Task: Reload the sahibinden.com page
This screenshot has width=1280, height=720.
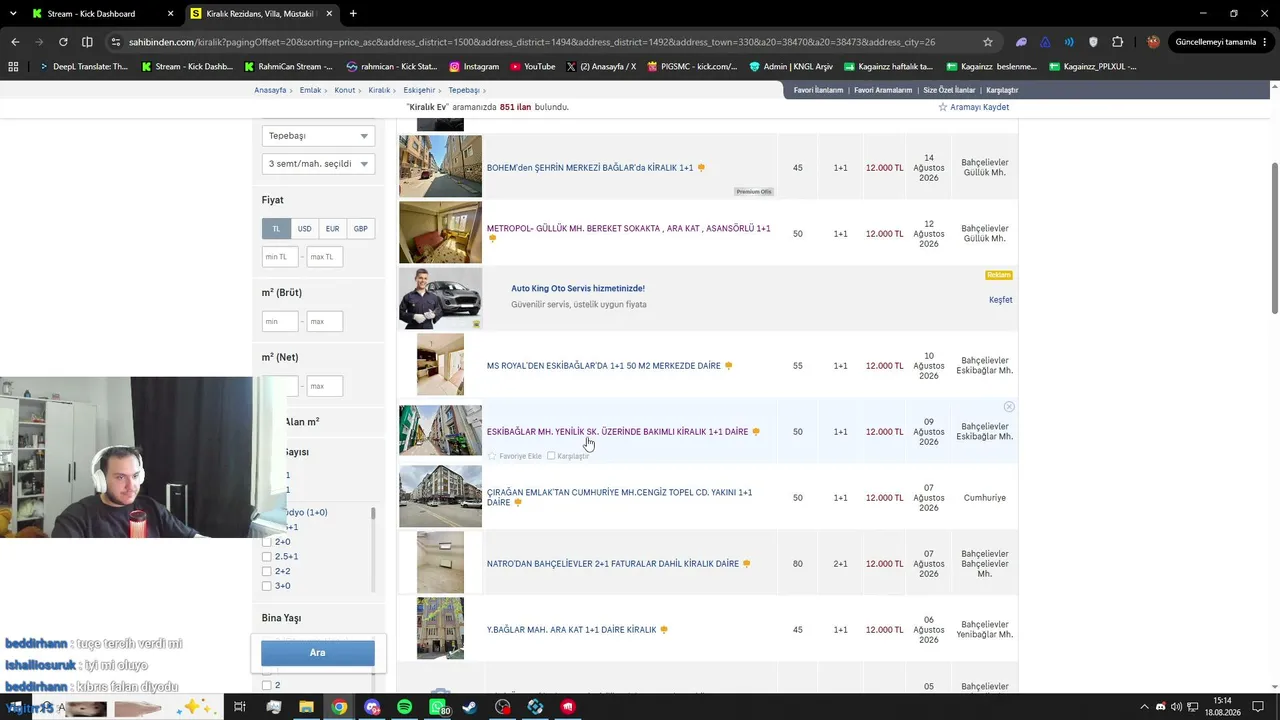Action: [x=63, y=42]
